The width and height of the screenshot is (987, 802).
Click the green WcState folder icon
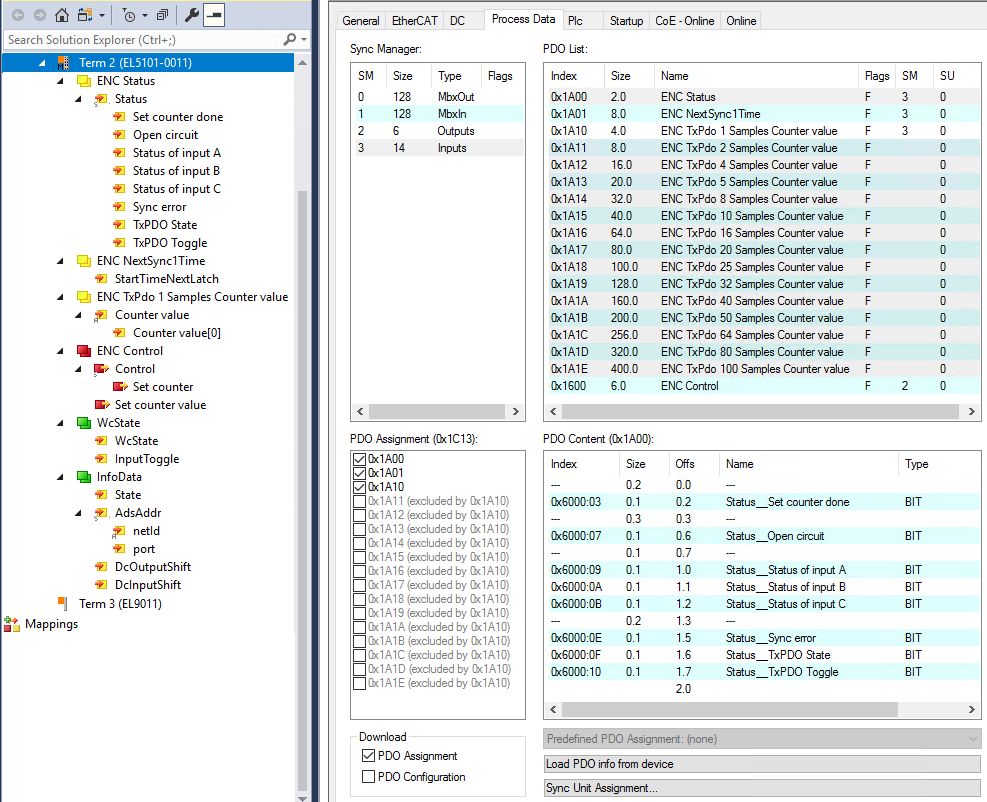click(84, 423)
